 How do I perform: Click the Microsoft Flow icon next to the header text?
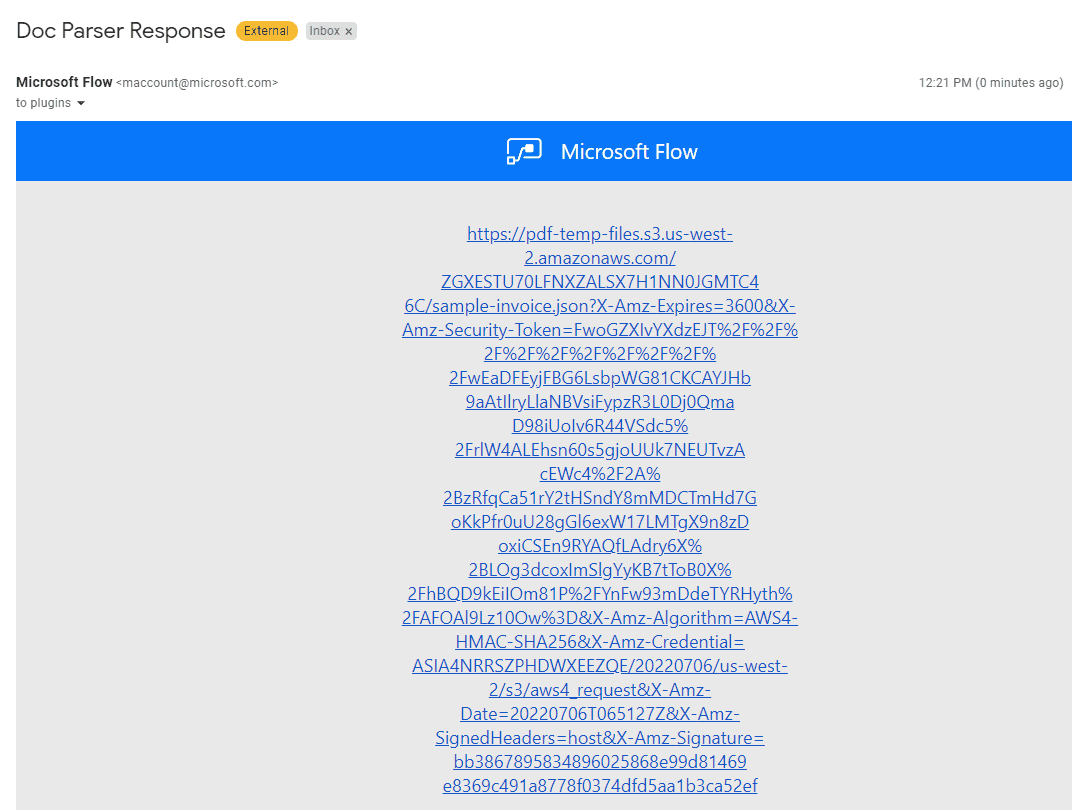click(523, 151)
